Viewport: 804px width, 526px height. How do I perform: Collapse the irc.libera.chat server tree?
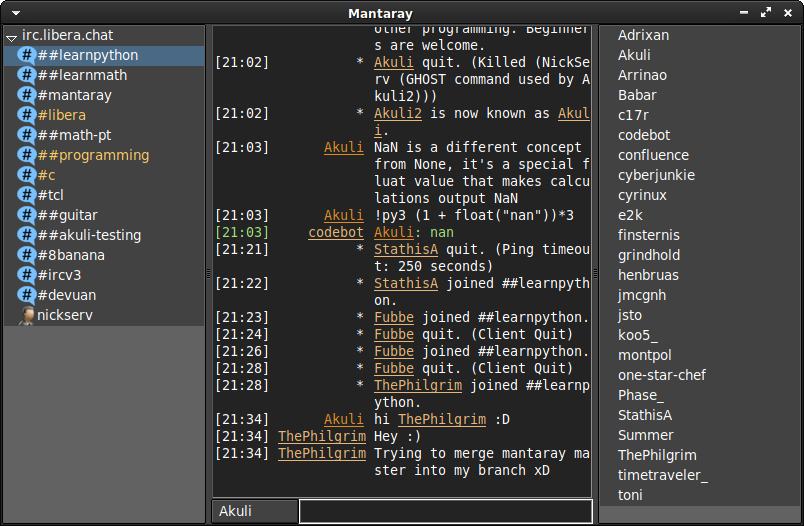pos(11,36)
